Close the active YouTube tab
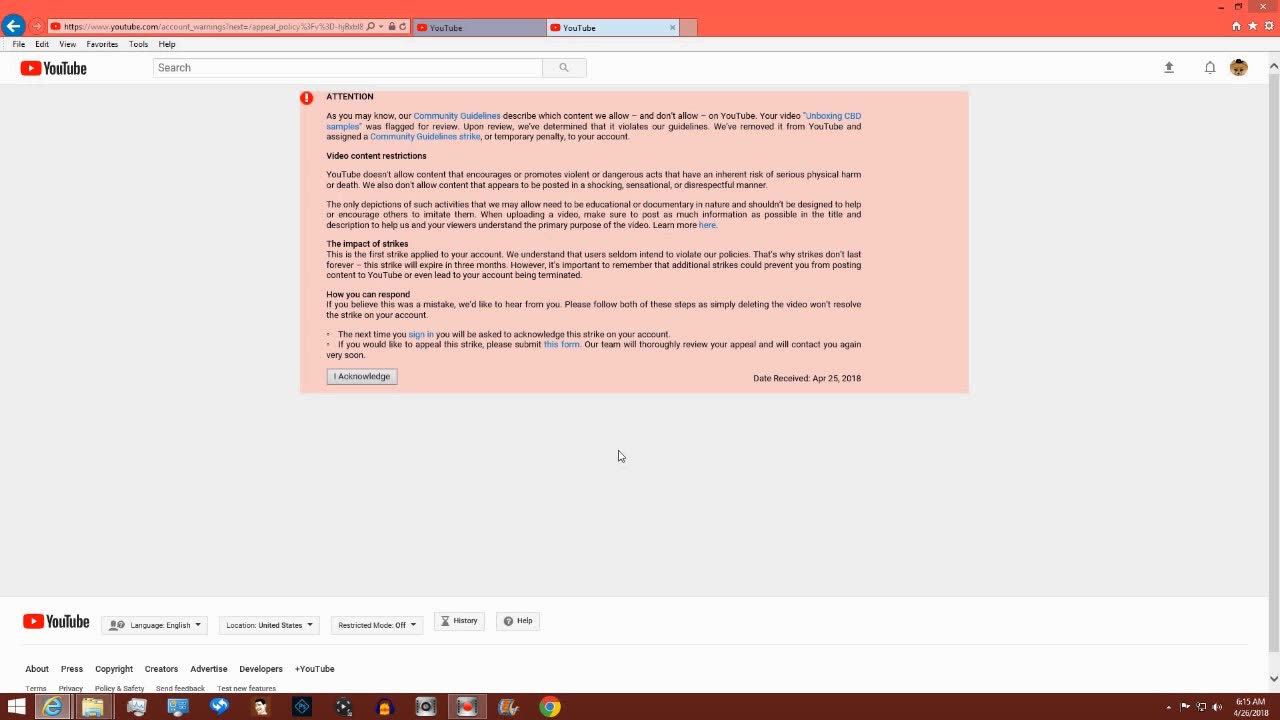Viewport: 1280px width, 720px height. point(672,28)
